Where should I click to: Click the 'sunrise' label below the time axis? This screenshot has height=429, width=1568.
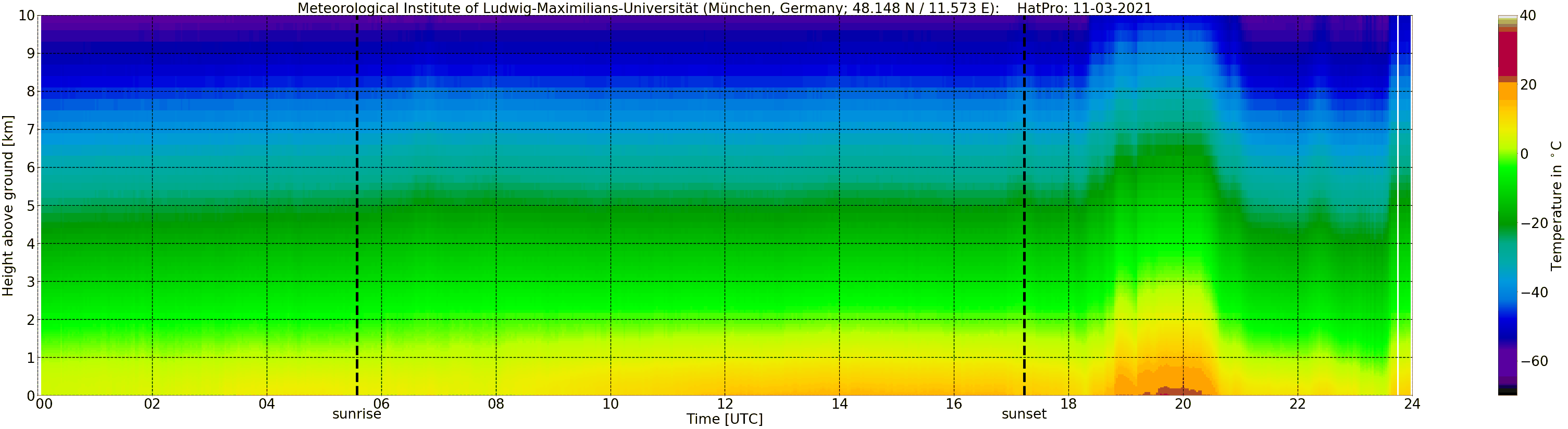[x=357, y=414]
